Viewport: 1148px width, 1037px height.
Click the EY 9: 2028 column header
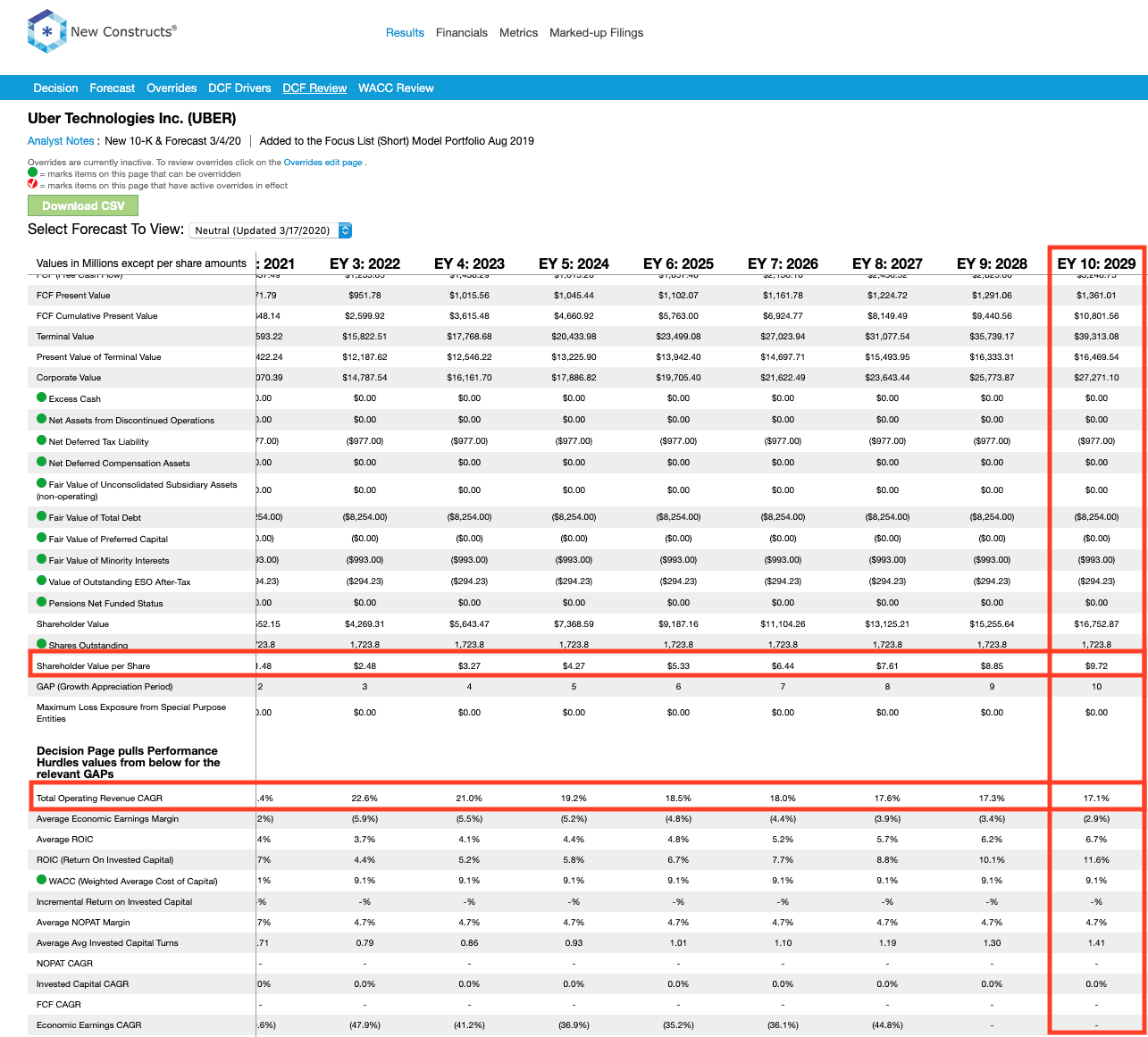point(992,263)
